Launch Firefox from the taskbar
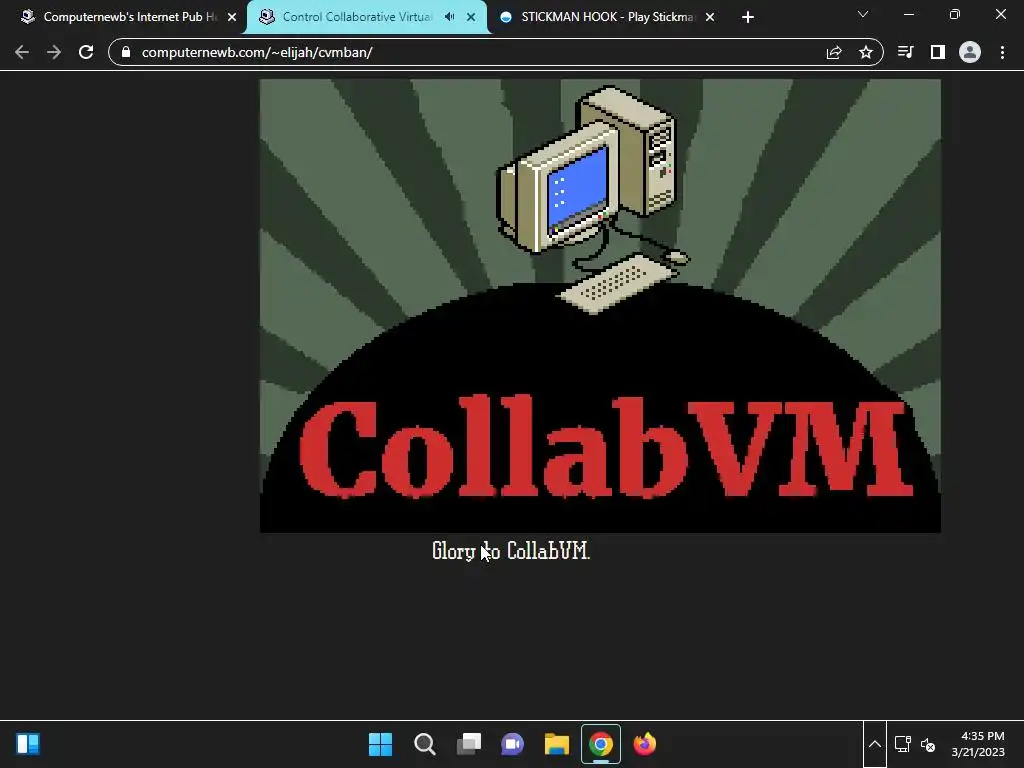Viewport: 1024px width, 768px height. point(645,744)
